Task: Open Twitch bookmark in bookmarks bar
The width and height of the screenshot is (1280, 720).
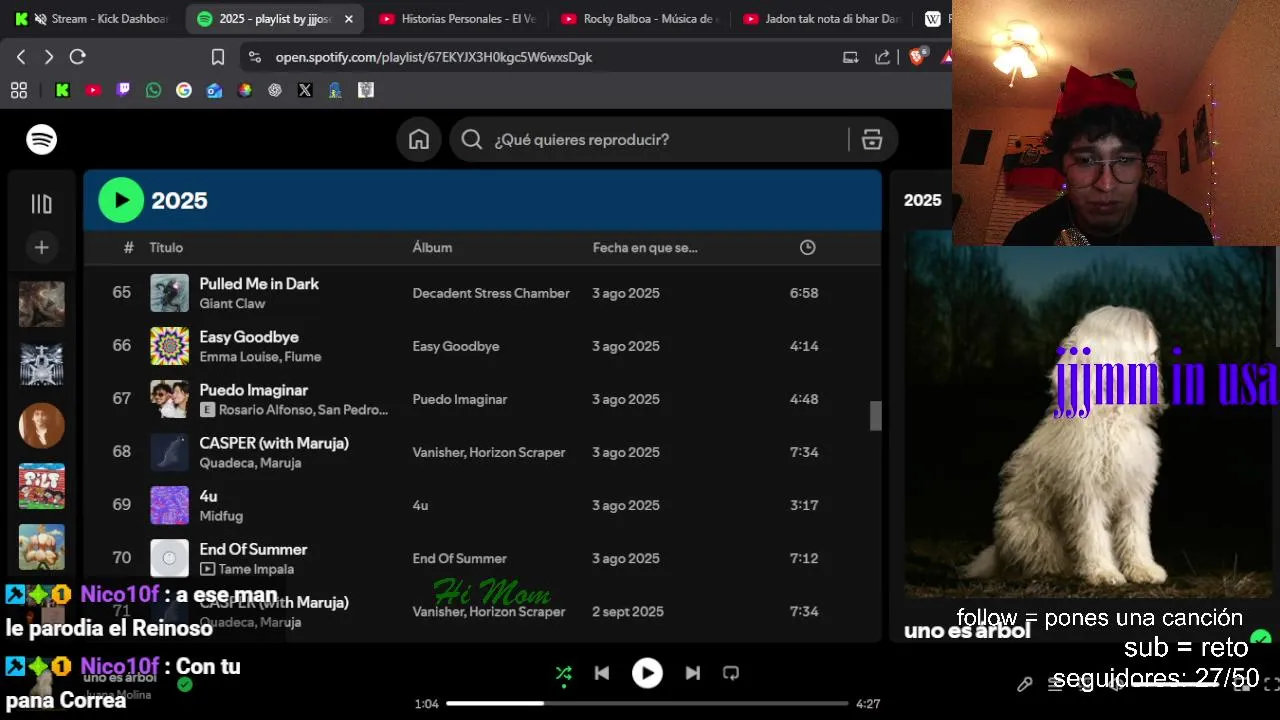Action: pos(123,90)
